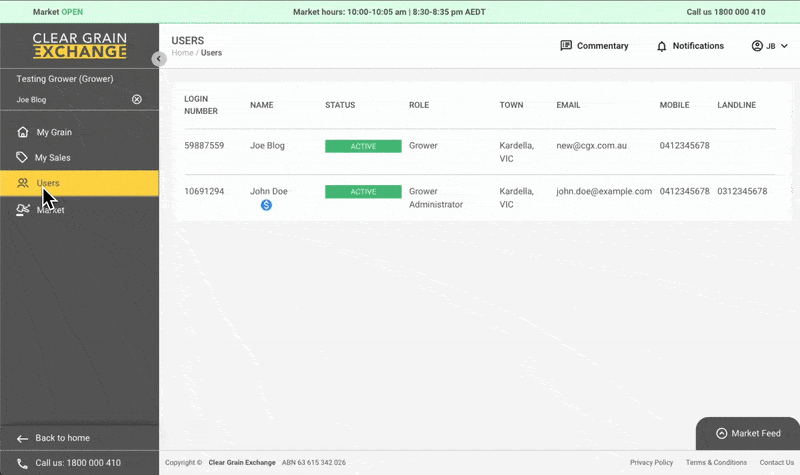The height and width of the screenshot is (475, 800).
Task: Expand the JB account dropdown arrow
Action: (784, 46)
